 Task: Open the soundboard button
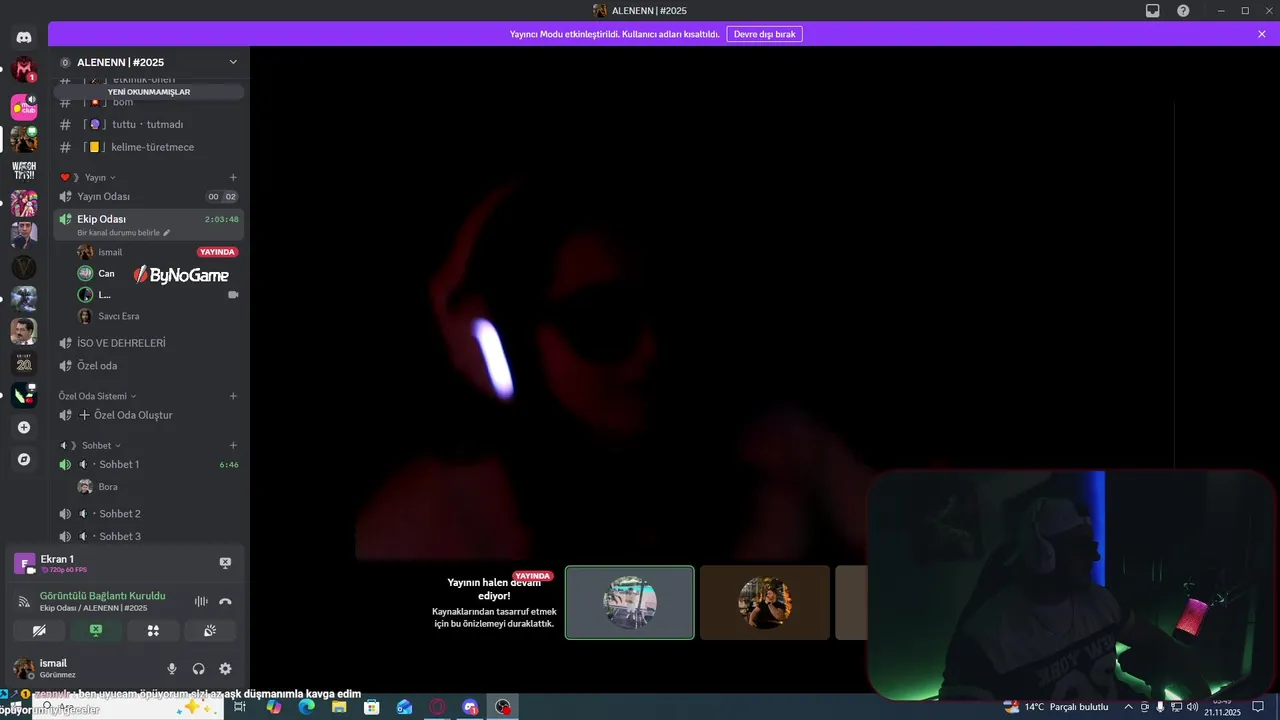[210, 631]
